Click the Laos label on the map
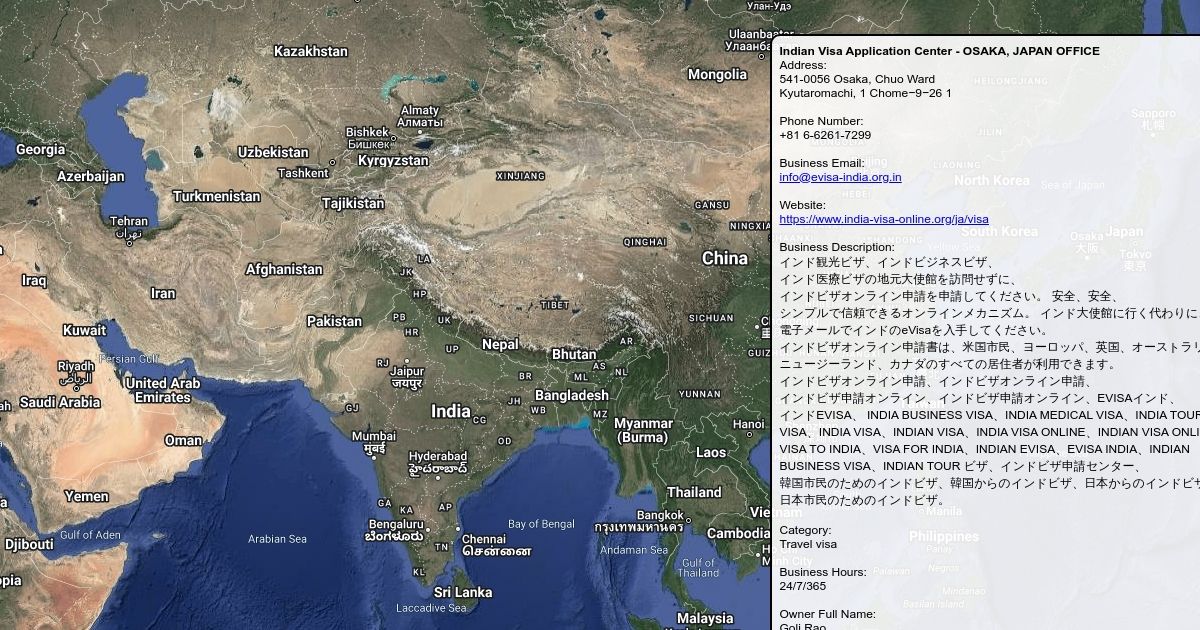The width and height of the screenshot is (1200, 630). pyautogui.click(x=711, y=452)
